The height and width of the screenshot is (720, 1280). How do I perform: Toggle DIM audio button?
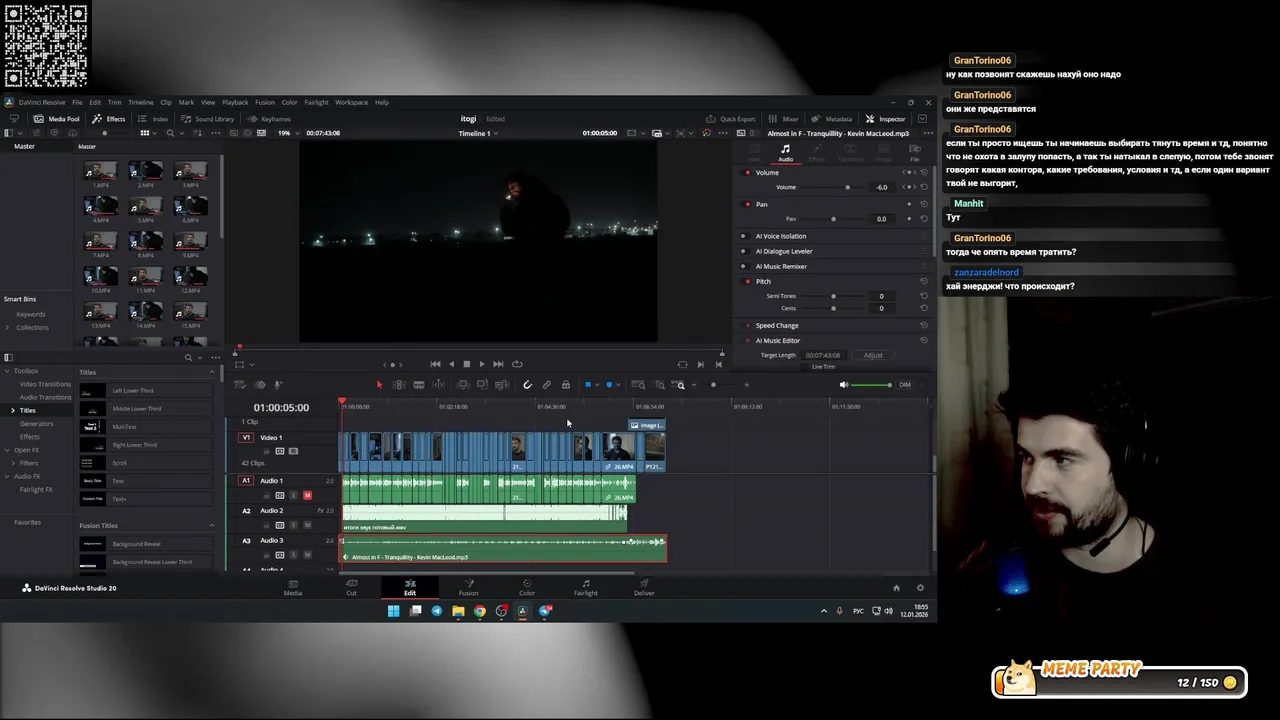point(904,385)
